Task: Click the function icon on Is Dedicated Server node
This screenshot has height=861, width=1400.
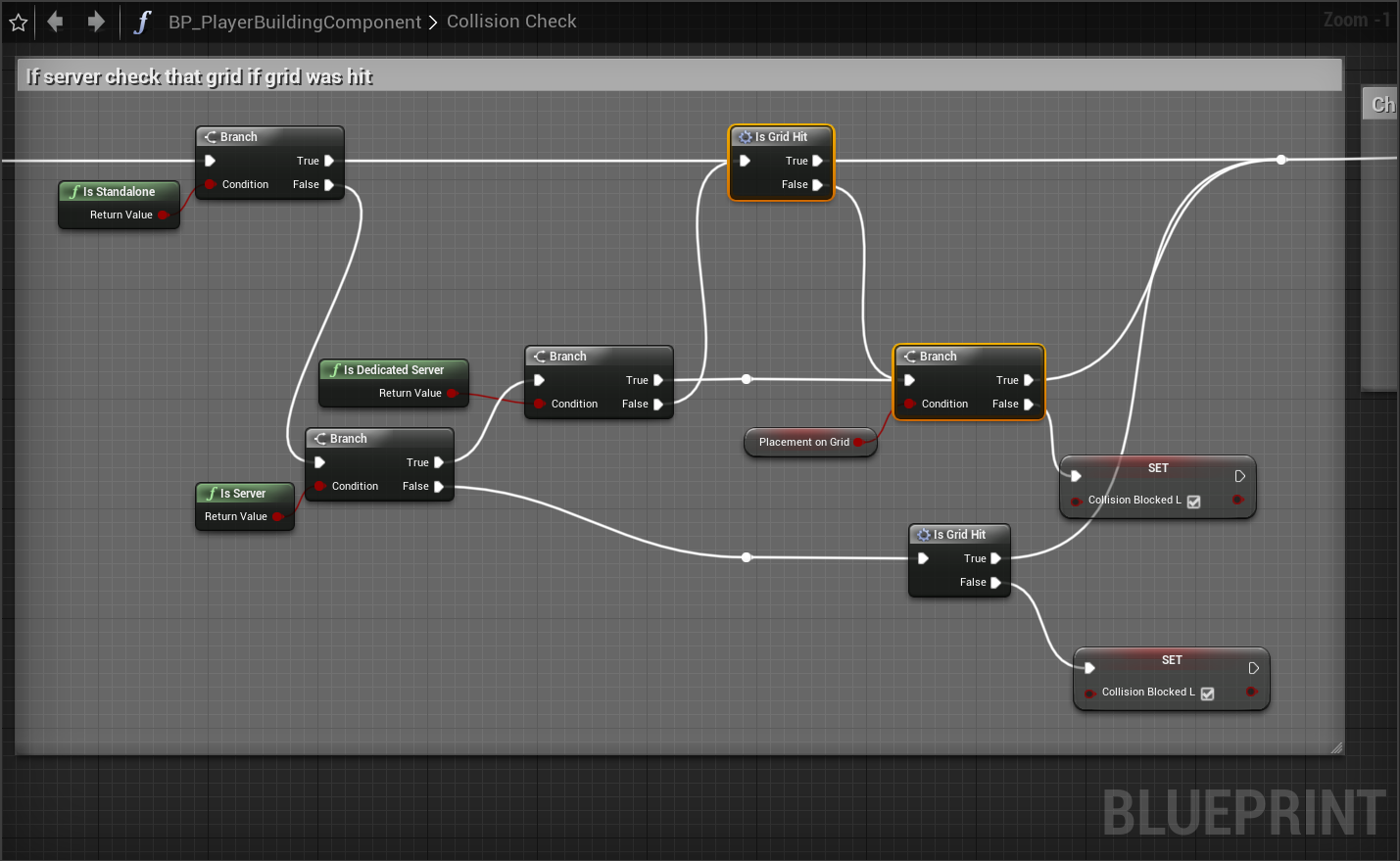Action: pyautogui.click(x=335, y=370)
